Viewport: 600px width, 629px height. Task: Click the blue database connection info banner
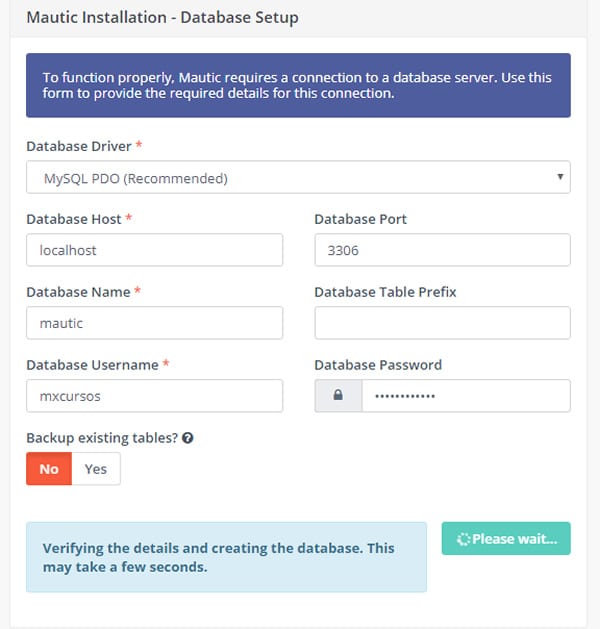tap(298, 85)
